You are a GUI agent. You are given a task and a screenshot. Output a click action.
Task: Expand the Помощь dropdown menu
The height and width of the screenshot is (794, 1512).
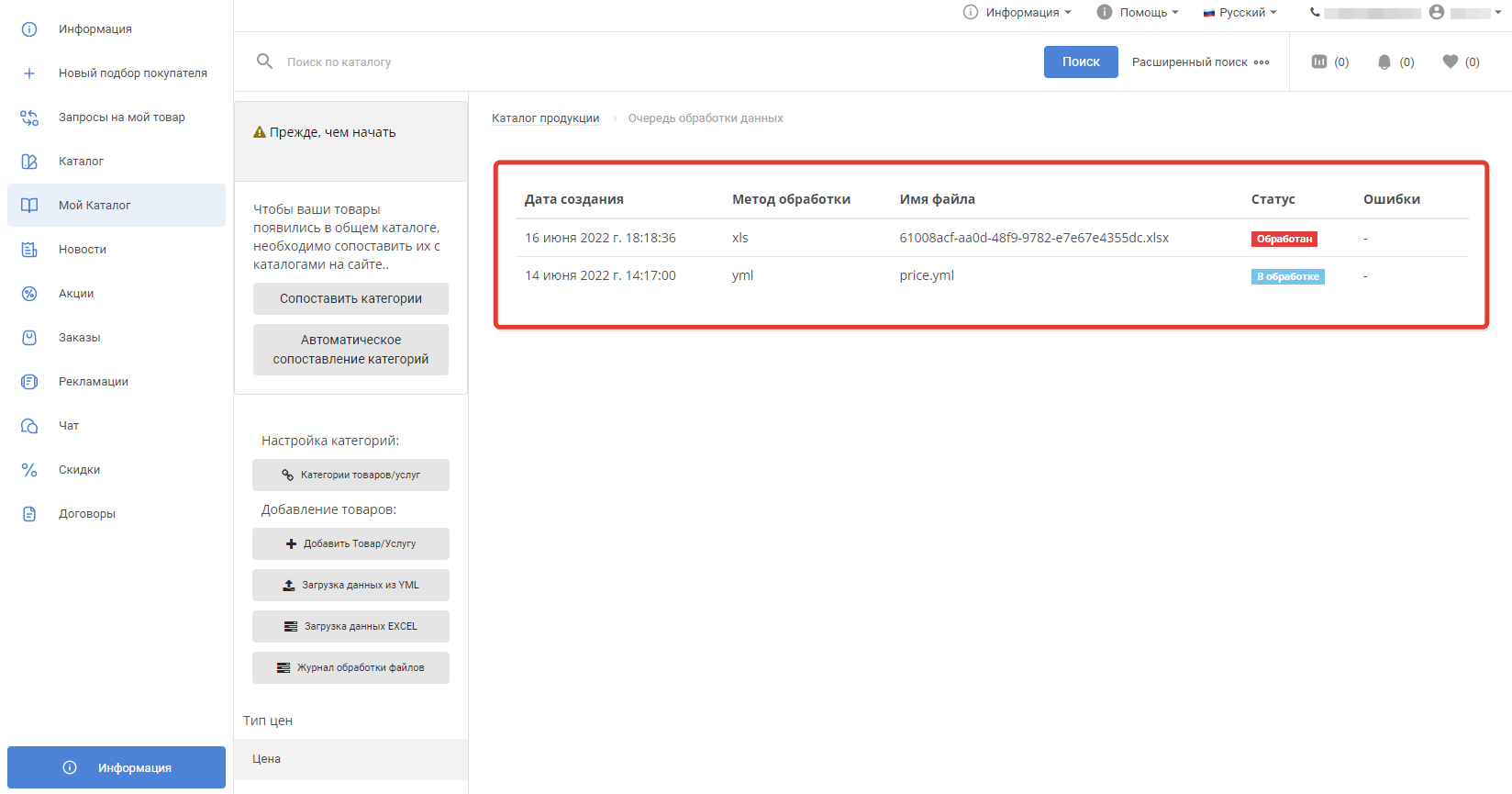pos(1138,12)
